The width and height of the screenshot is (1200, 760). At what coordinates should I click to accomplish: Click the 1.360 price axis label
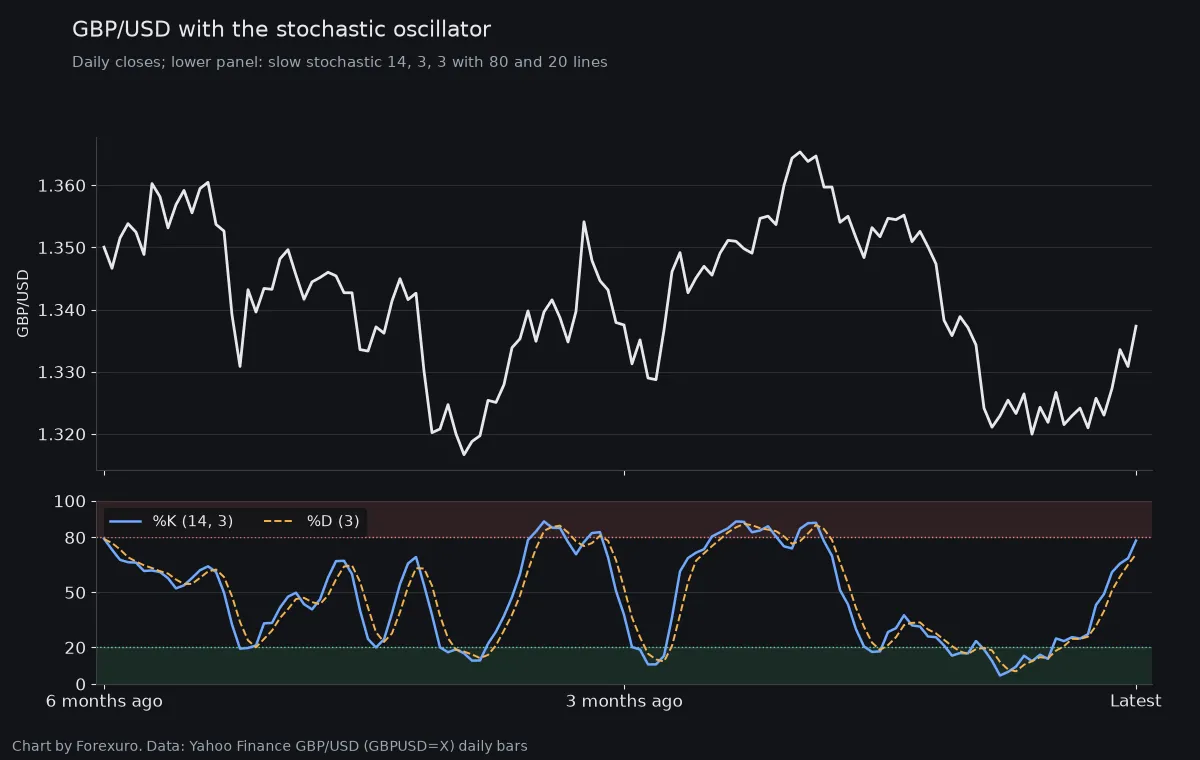(62, 186)
